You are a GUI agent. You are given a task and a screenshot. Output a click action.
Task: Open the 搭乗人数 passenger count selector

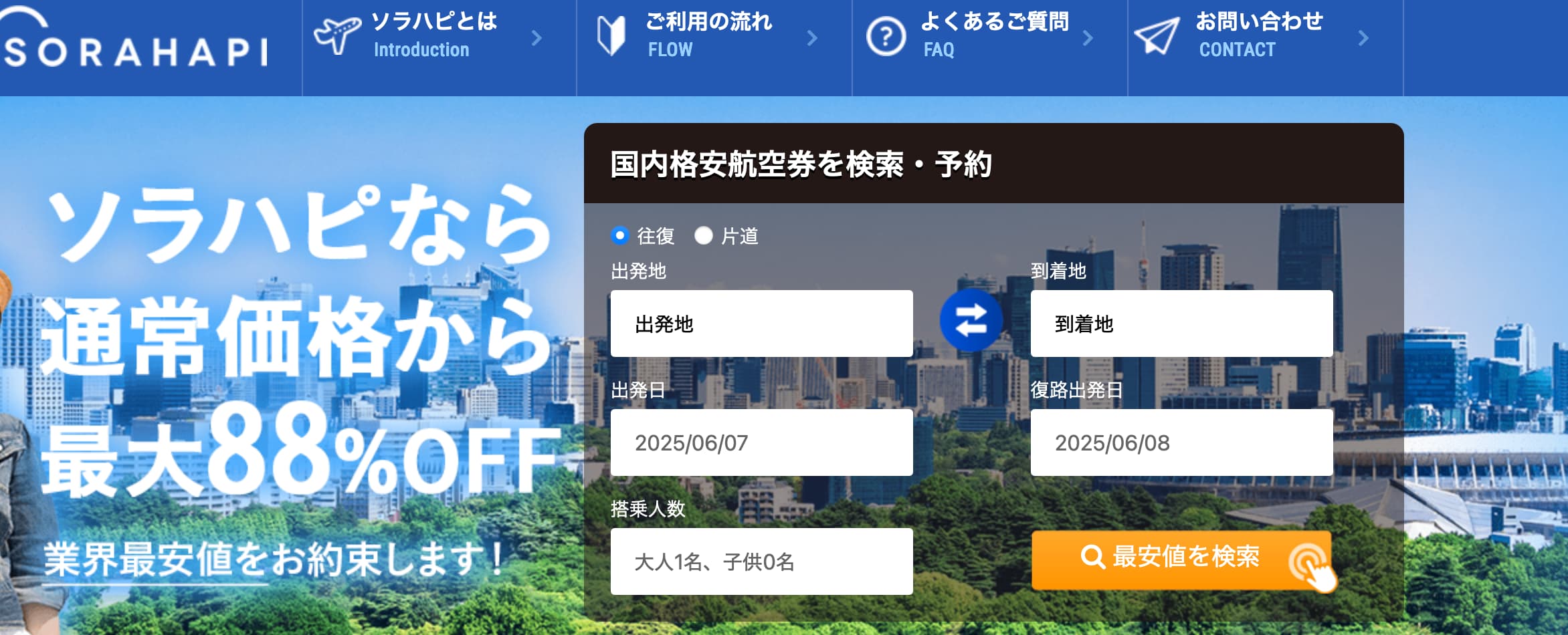[x=762, y=561]
